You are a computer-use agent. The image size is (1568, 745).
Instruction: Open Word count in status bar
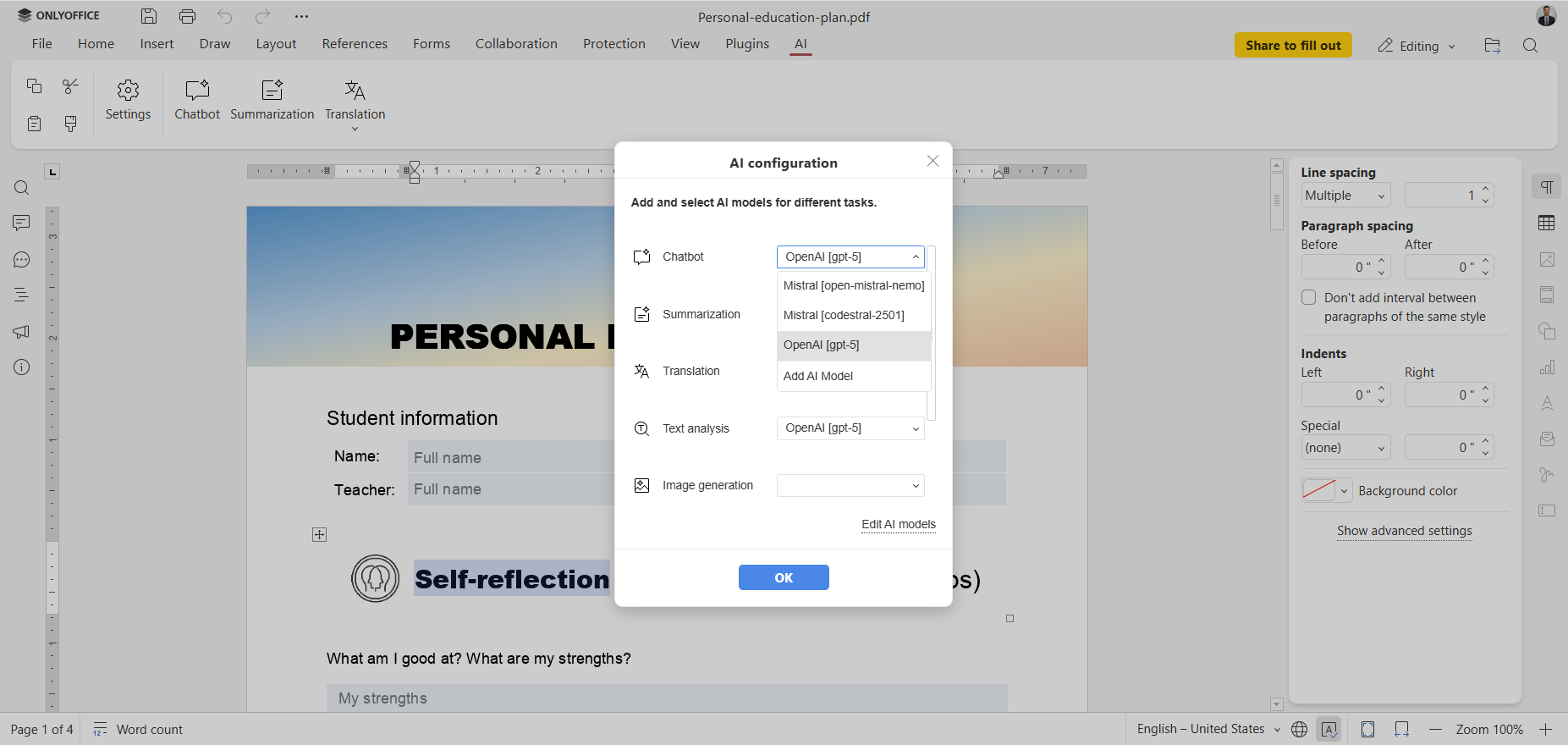pos(138,730)
